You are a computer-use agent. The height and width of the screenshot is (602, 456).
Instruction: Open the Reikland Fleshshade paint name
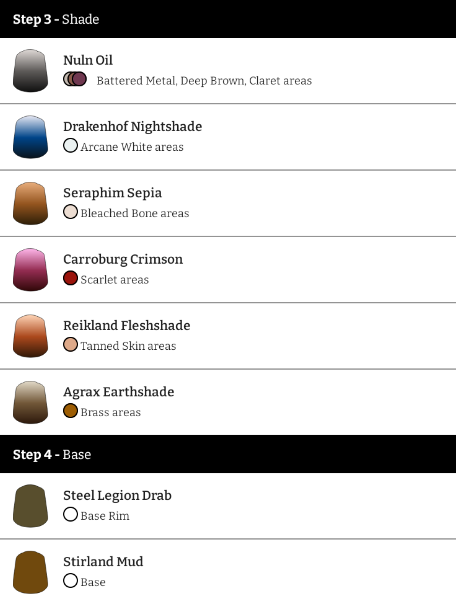127,326
